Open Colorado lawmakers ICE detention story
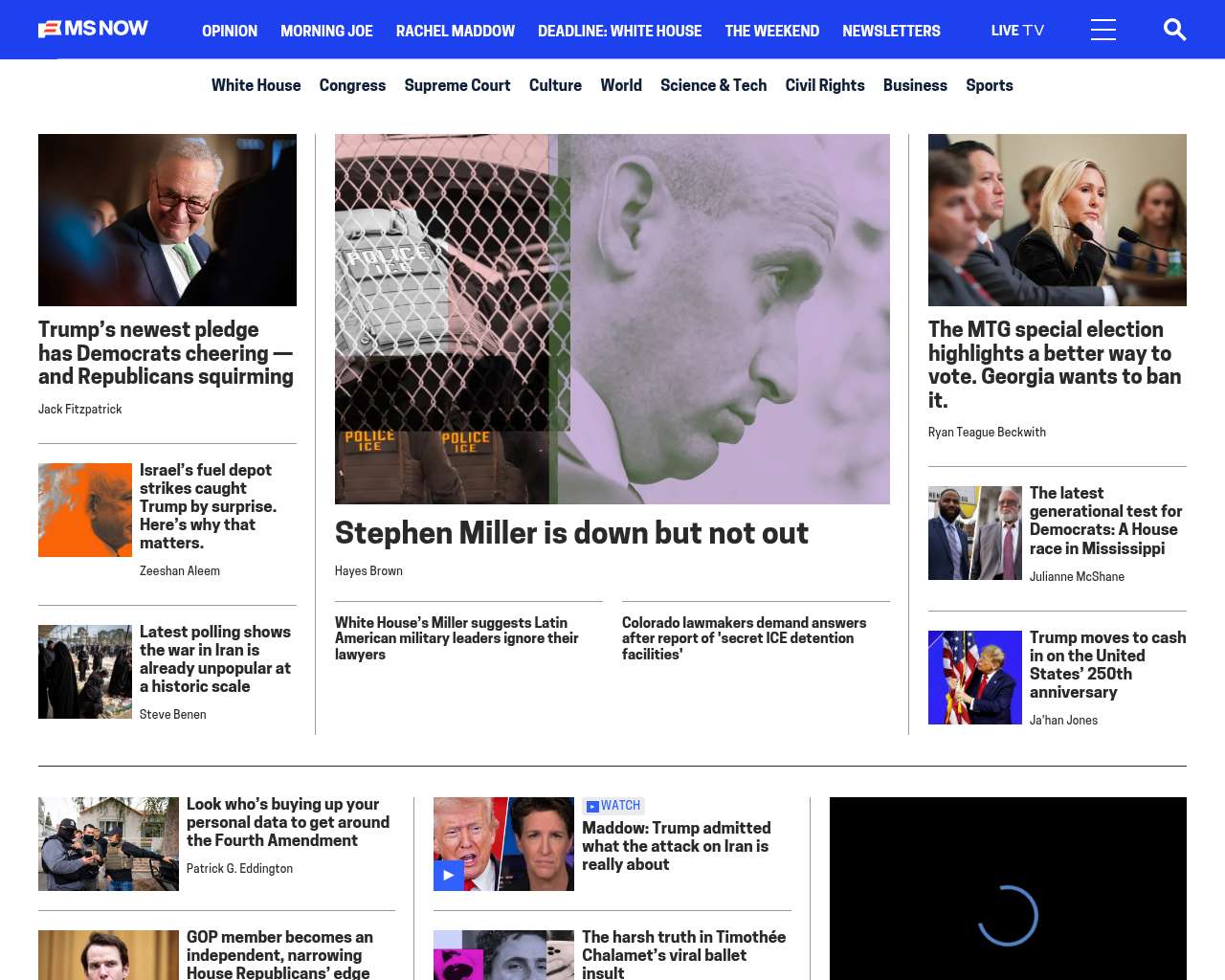The image size is (1225, 980). click(744, 638)
